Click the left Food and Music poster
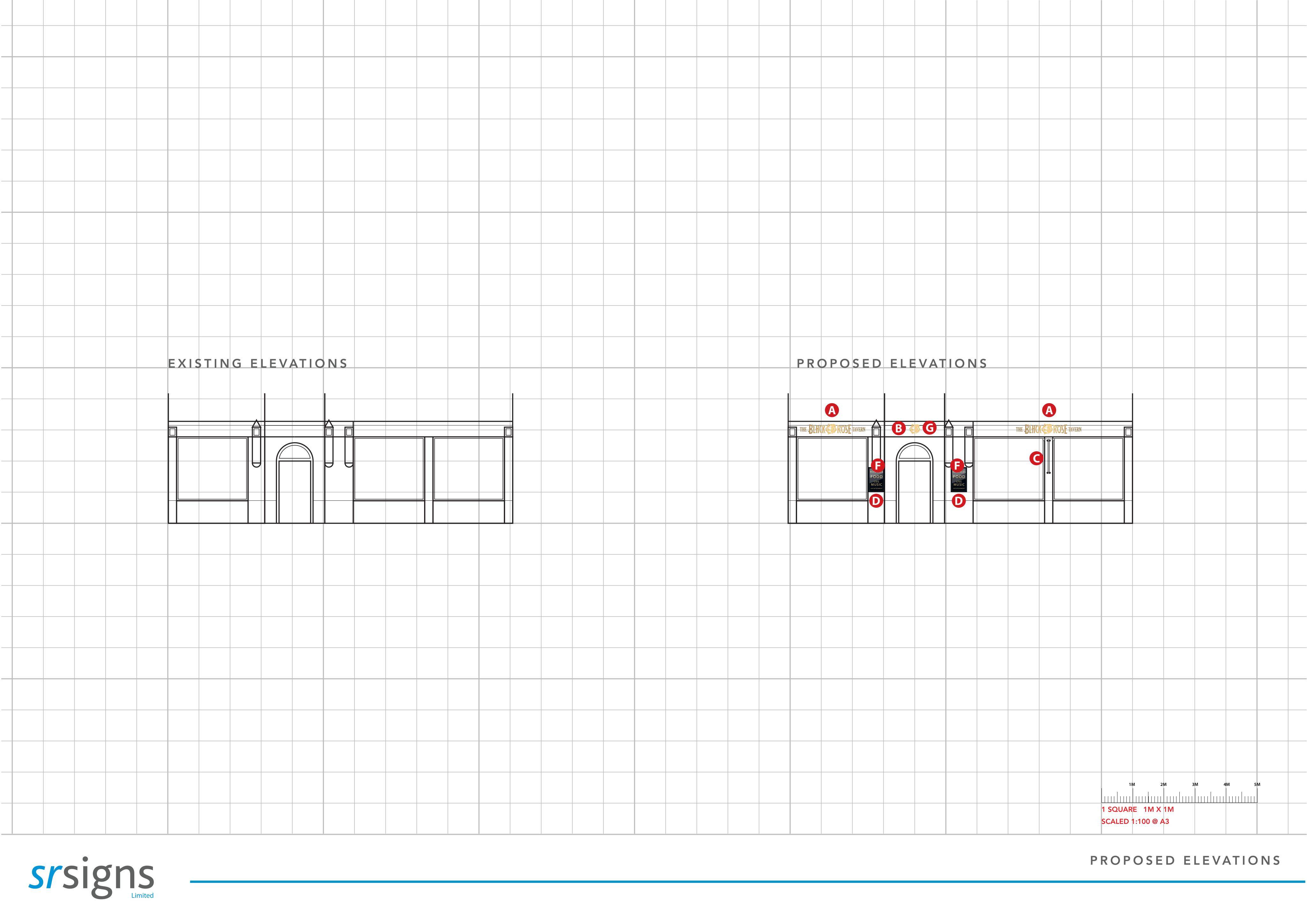The image size is (1307, 924). [877, 480]
